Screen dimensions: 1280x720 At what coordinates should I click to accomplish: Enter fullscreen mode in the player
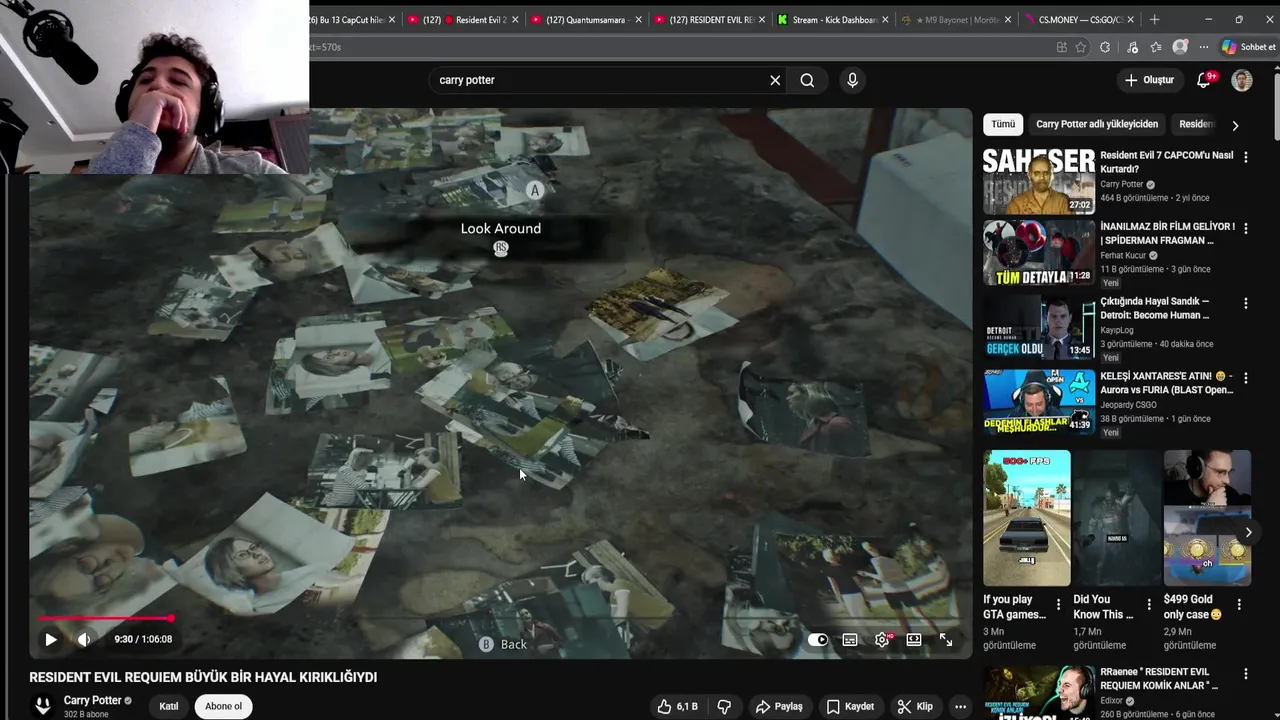pyautogui.click(x=946, y=640)
